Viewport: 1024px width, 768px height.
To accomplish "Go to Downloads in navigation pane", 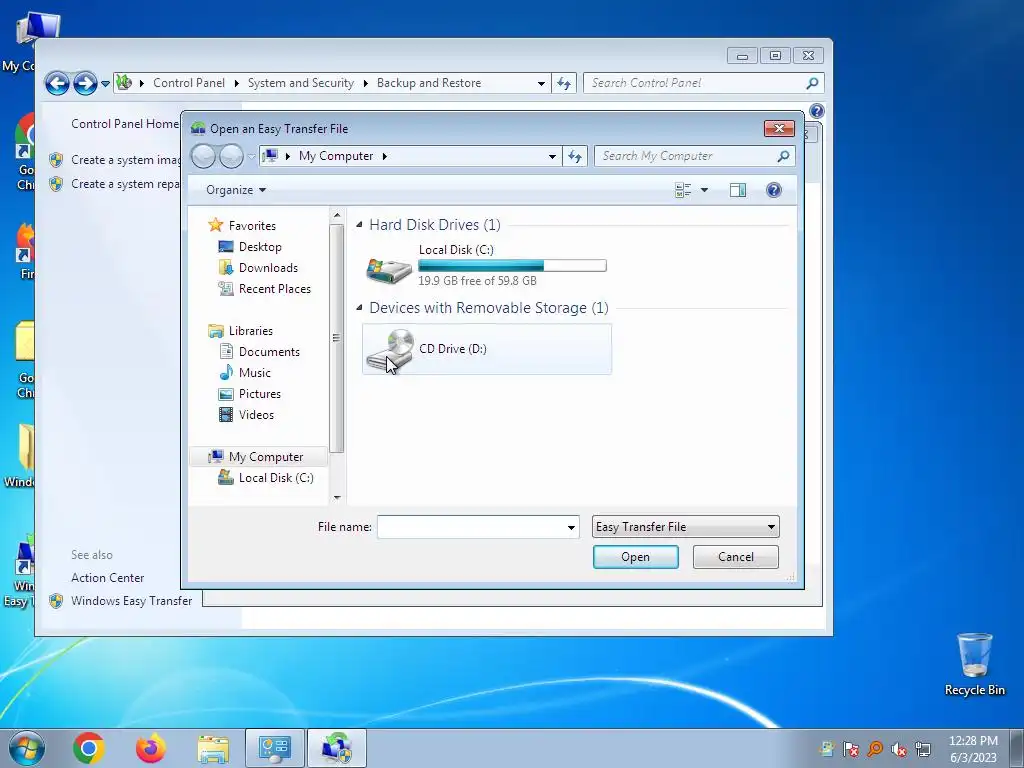I will (x=268, y=268).
